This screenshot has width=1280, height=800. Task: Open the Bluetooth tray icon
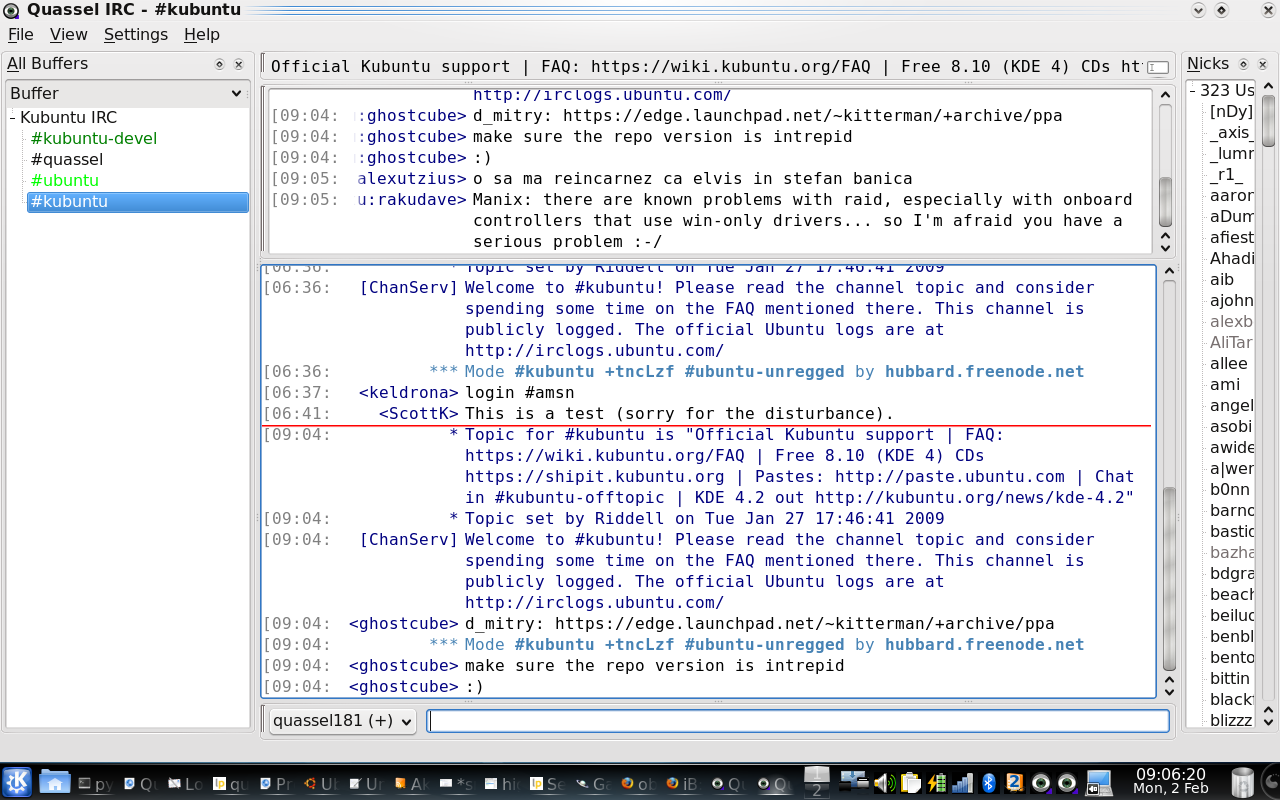point(988,782)
